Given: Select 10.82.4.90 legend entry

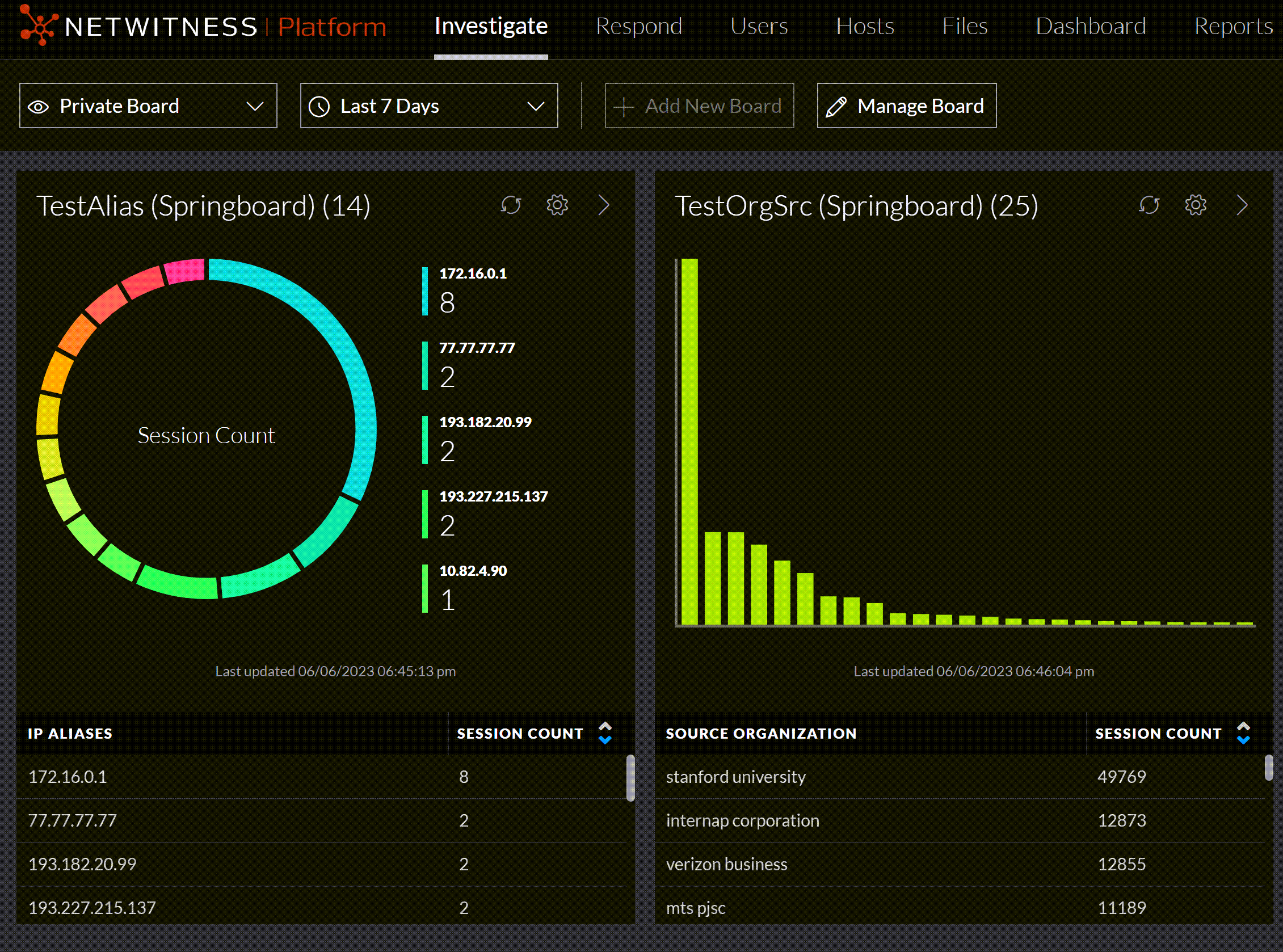Looking at the screenshot, I should point(465,588).
